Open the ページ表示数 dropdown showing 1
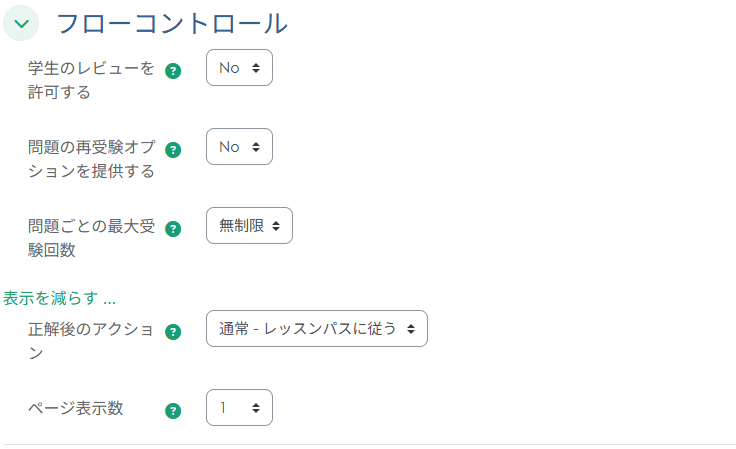 coord(239,407)
